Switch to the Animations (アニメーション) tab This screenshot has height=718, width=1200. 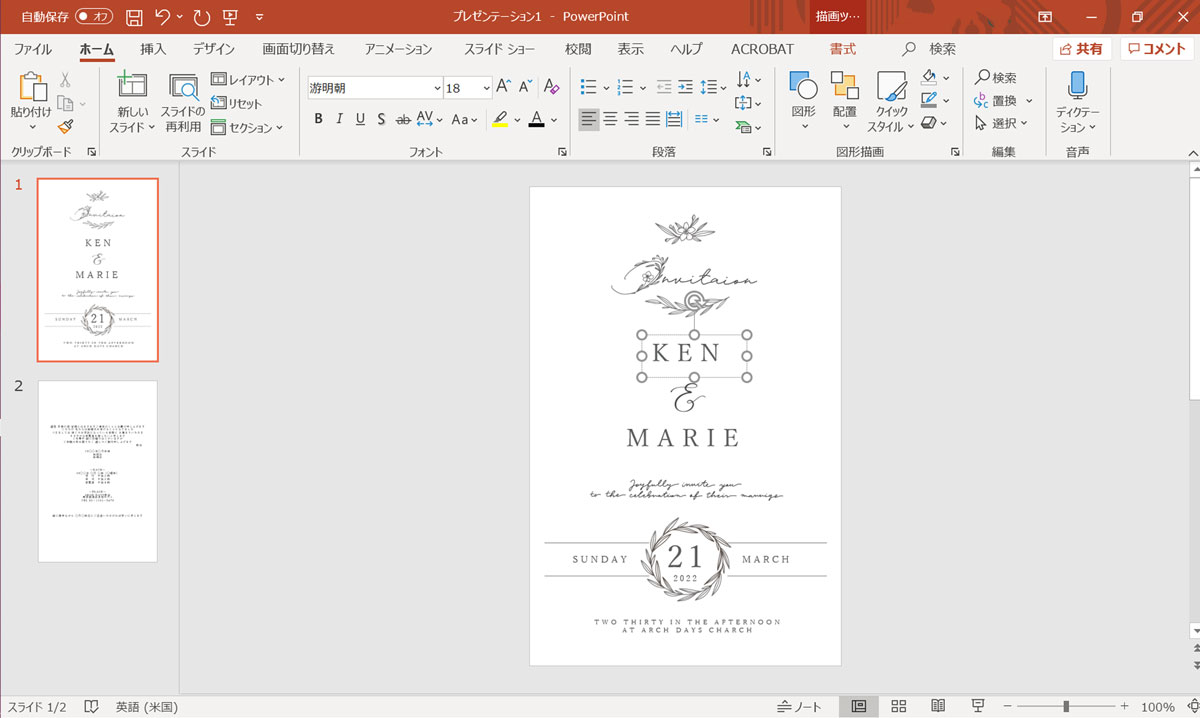pyautogui.click(x=398, y=49)
